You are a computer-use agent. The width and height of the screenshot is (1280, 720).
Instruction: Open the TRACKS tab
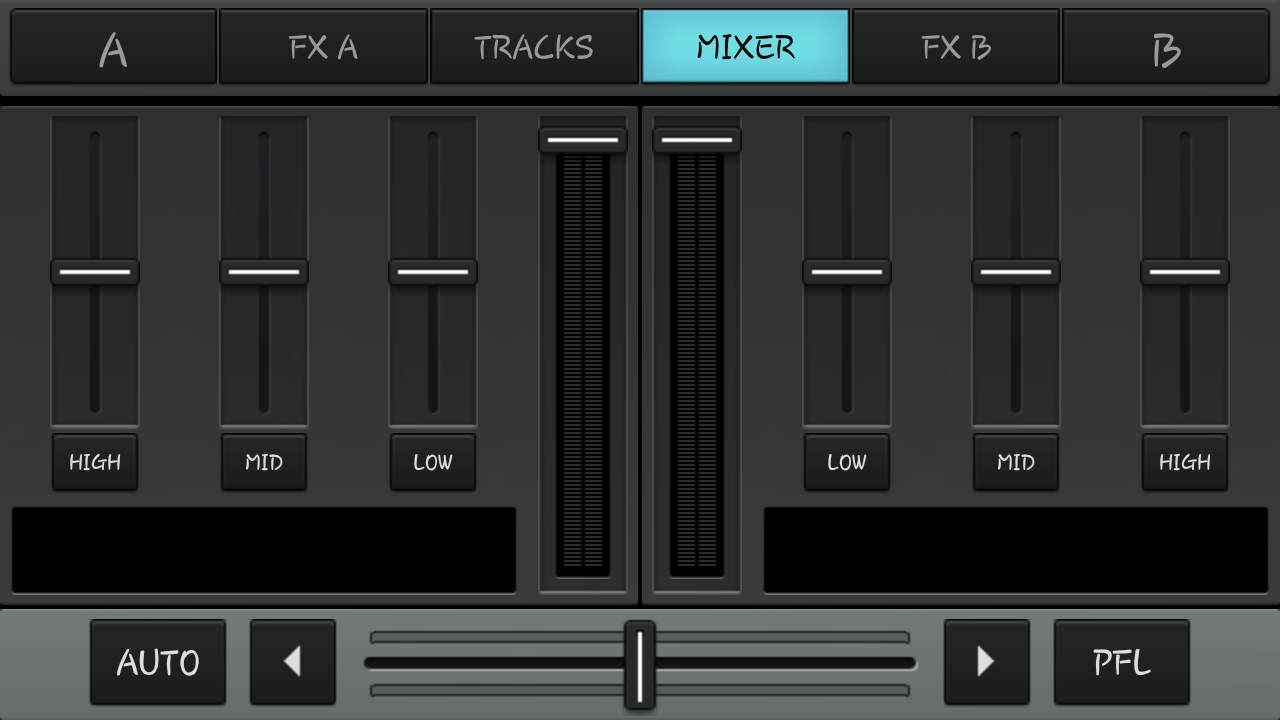[x=534, y=47]
